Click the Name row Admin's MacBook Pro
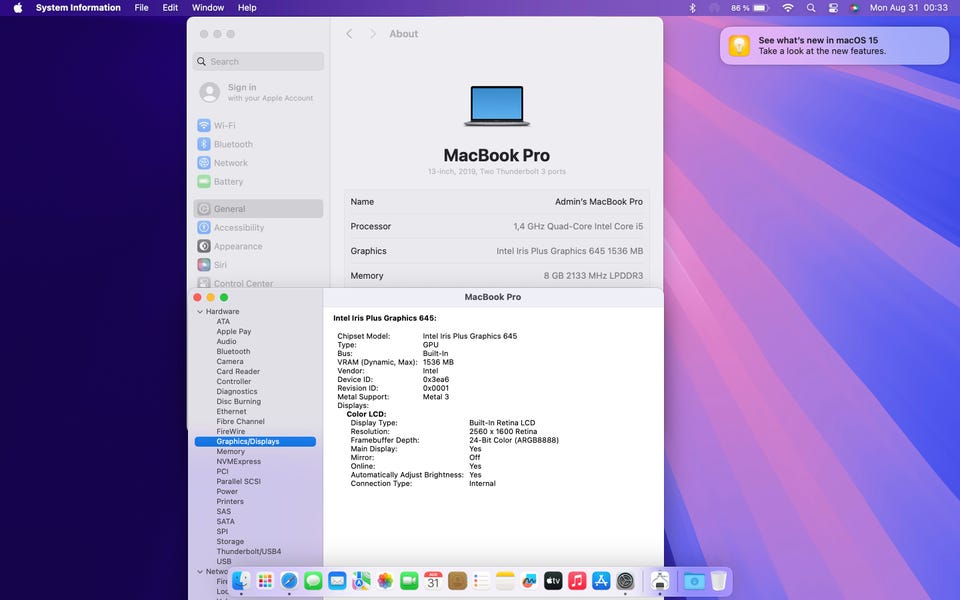Image resolution: width=960 pixels, height=600 pixels. (497, 201)
